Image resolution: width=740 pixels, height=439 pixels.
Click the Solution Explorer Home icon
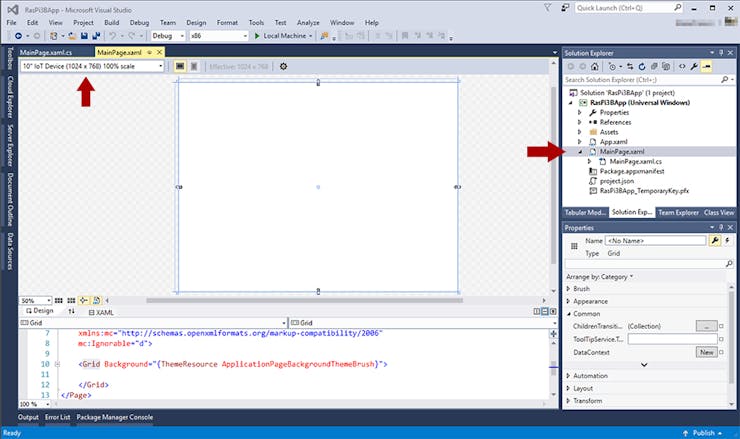[x=595, y=67]
